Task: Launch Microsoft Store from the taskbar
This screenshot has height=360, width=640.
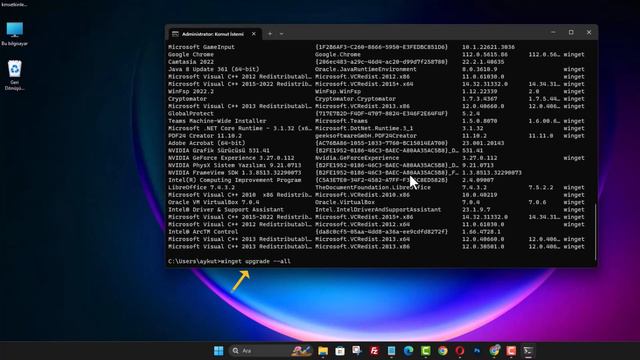Action: [x=340, y=351]
